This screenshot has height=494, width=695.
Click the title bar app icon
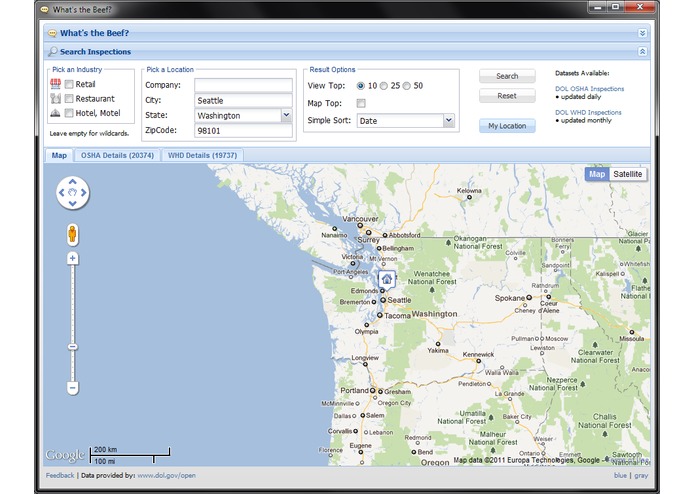click(x=45, y=9)
